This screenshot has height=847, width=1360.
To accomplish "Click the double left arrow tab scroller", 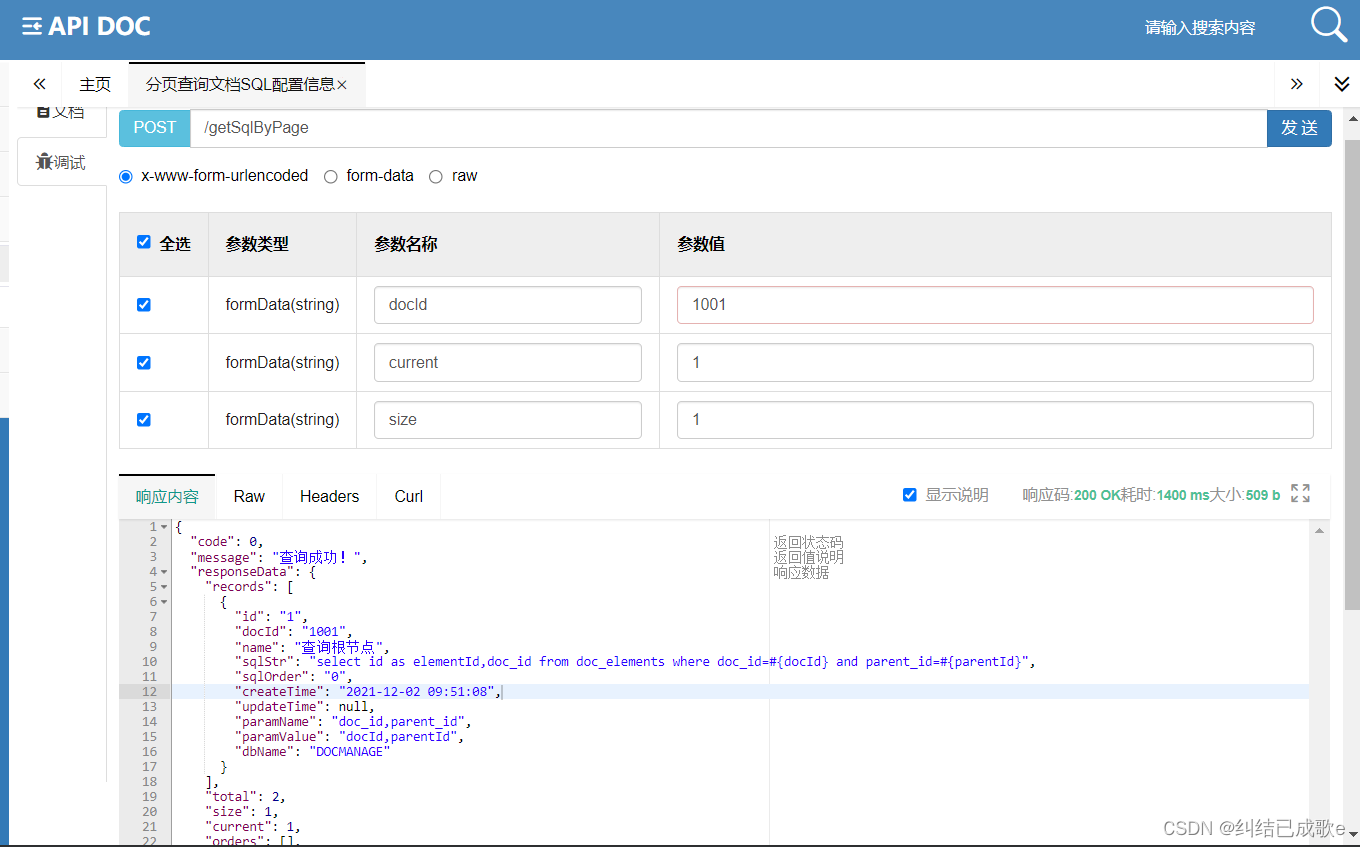I will tap(40, 84).
